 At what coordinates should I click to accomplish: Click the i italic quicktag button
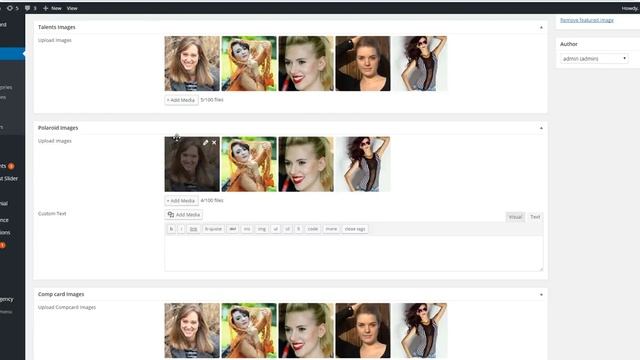[181, 229]
